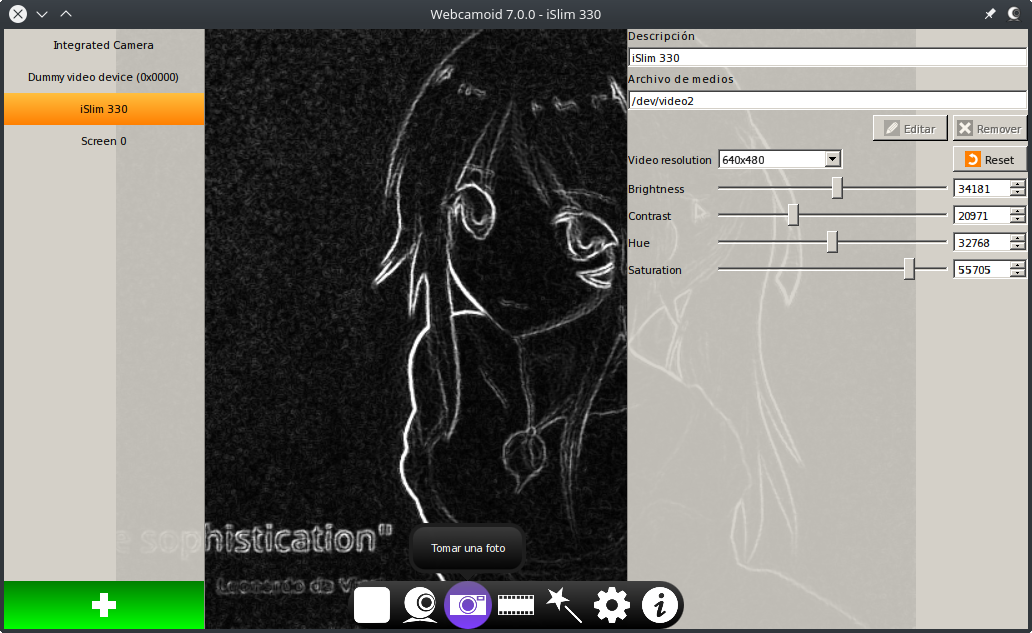Open effects with the magic wand icon

click(x=563, y=604)
